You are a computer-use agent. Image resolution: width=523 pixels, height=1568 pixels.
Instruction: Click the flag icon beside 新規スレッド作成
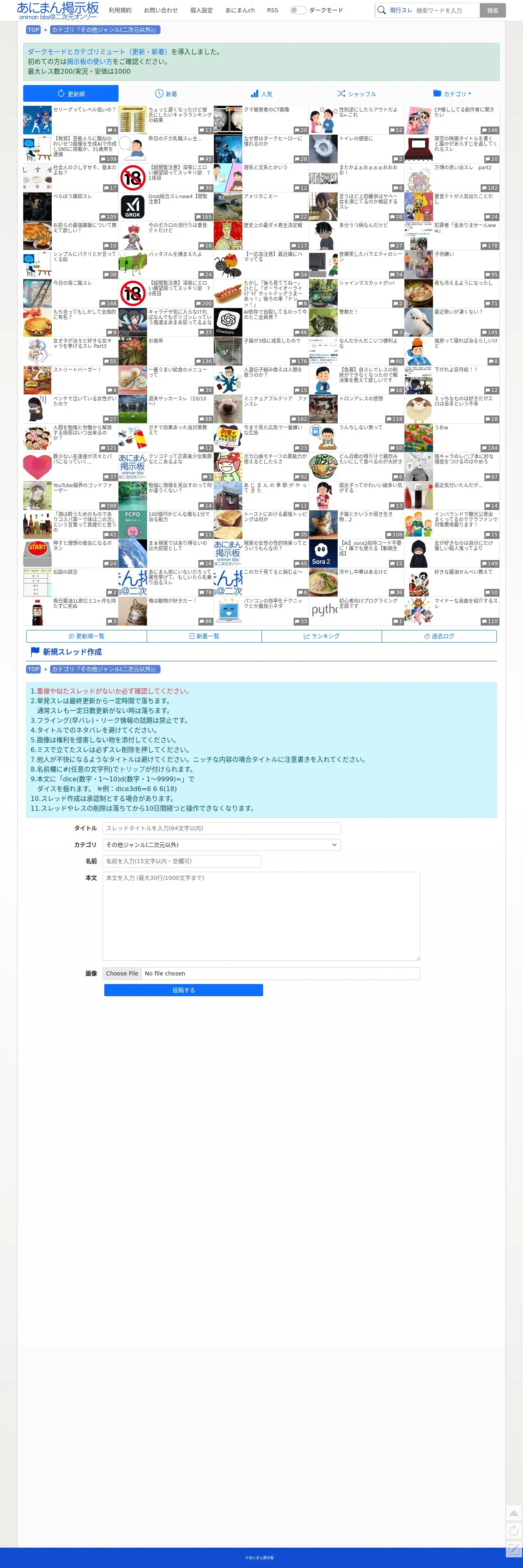point(35,651)
